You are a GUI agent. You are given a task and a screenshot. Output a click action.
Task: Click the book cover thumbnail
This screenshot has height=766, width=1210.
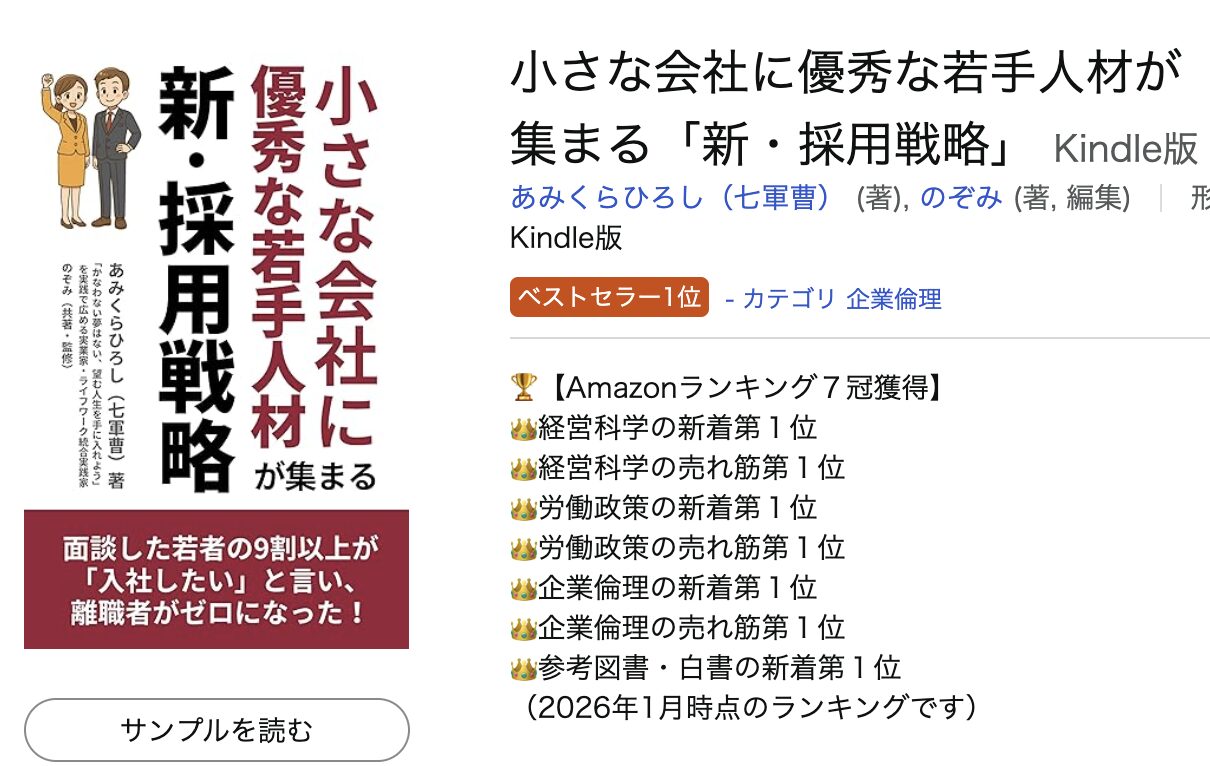pos(217,340)
